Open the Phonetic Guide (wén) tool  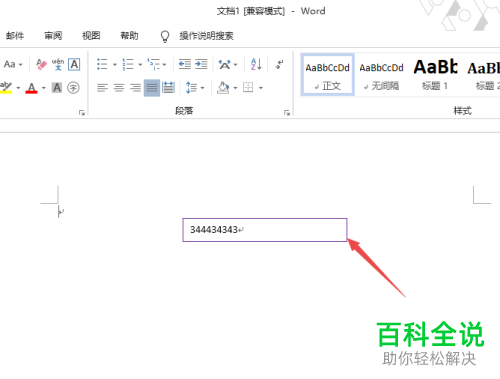[x=58, y=64]
